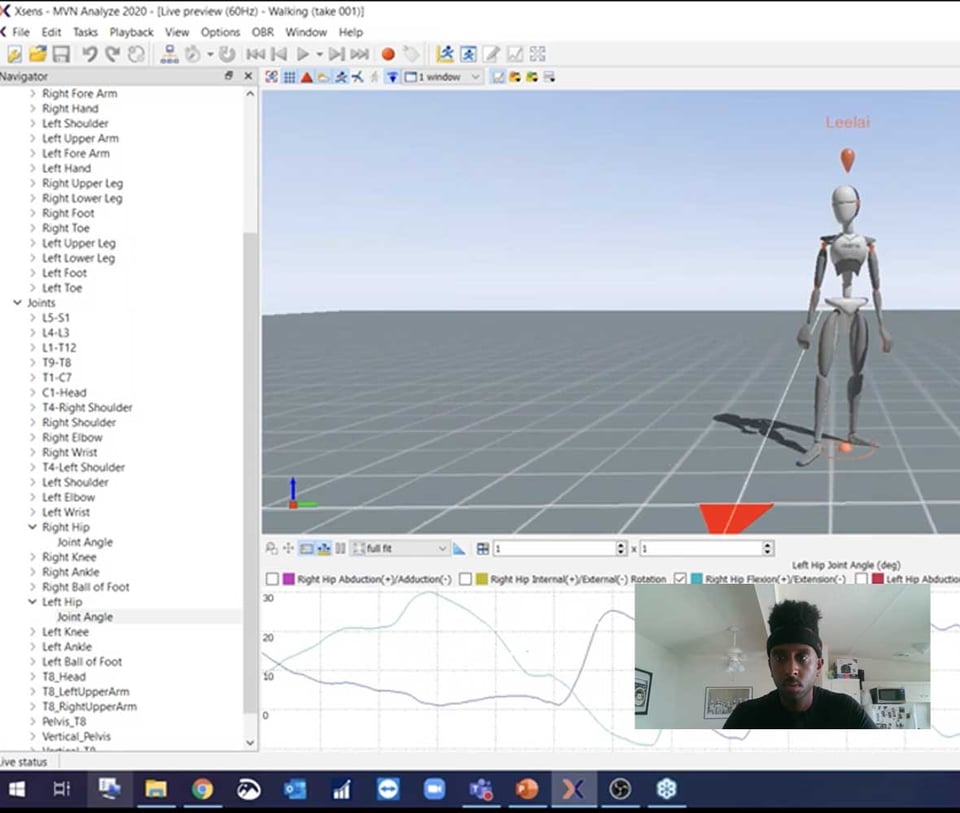Viewport: 960px width, 813px height.
Task: Open a file using the folder icon
Action: click(x=37, y=54)
